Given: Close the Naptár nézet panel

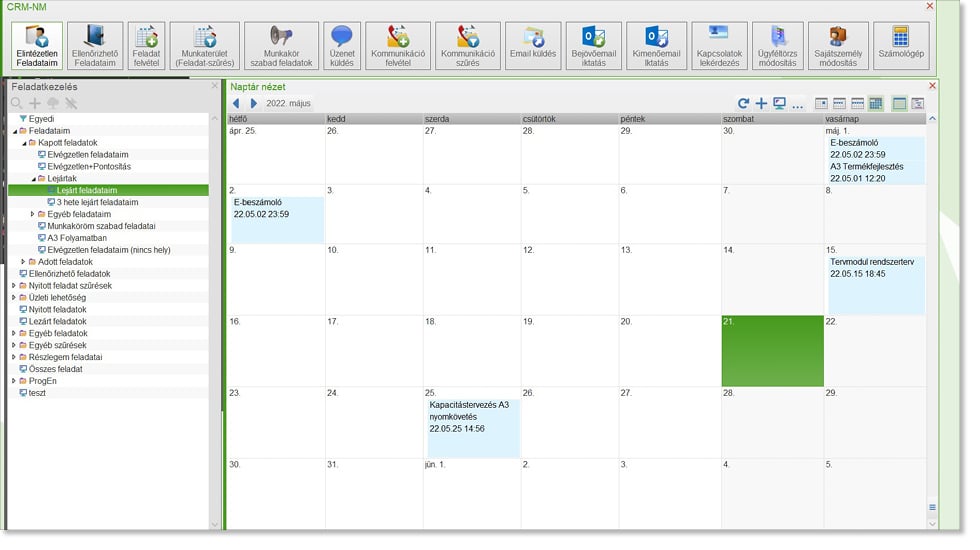Looking at the screenshot, I should (932, 86).
